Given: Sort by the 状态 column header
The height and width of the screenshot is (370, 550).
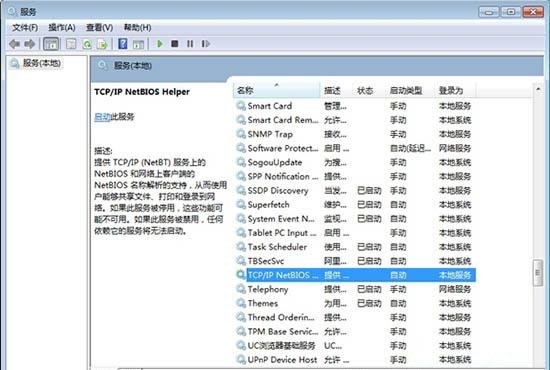Looking at the screenshot, I should pos(369,90).
